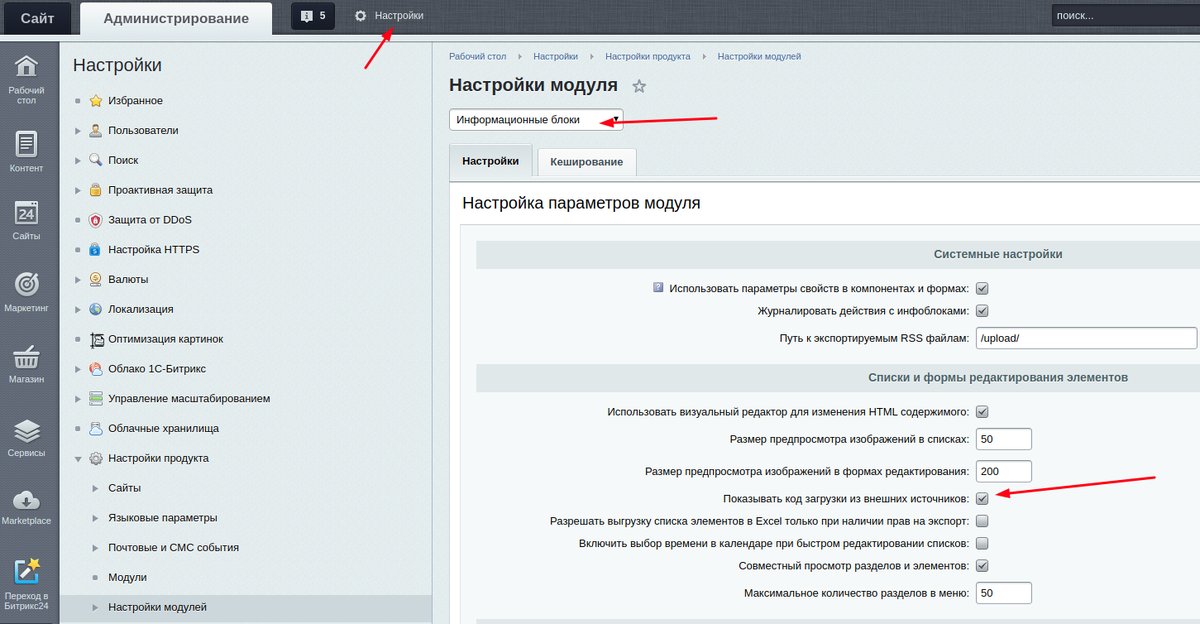Toggle Журналировать действия с инфоблоками
Screen dimensions: 1200x624
coord(982,310)
